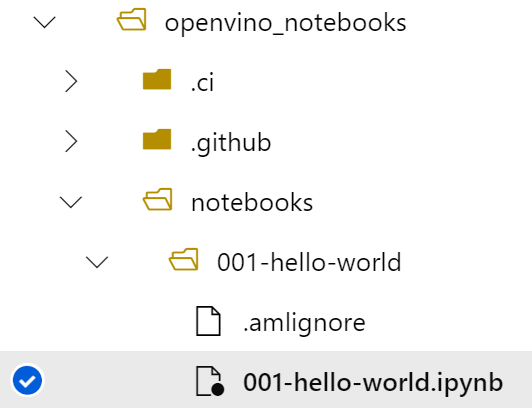Expand the .ci folder chevron
Viewport: 532px width, 408px height.
pyautogui.click(x=71, y=81)
